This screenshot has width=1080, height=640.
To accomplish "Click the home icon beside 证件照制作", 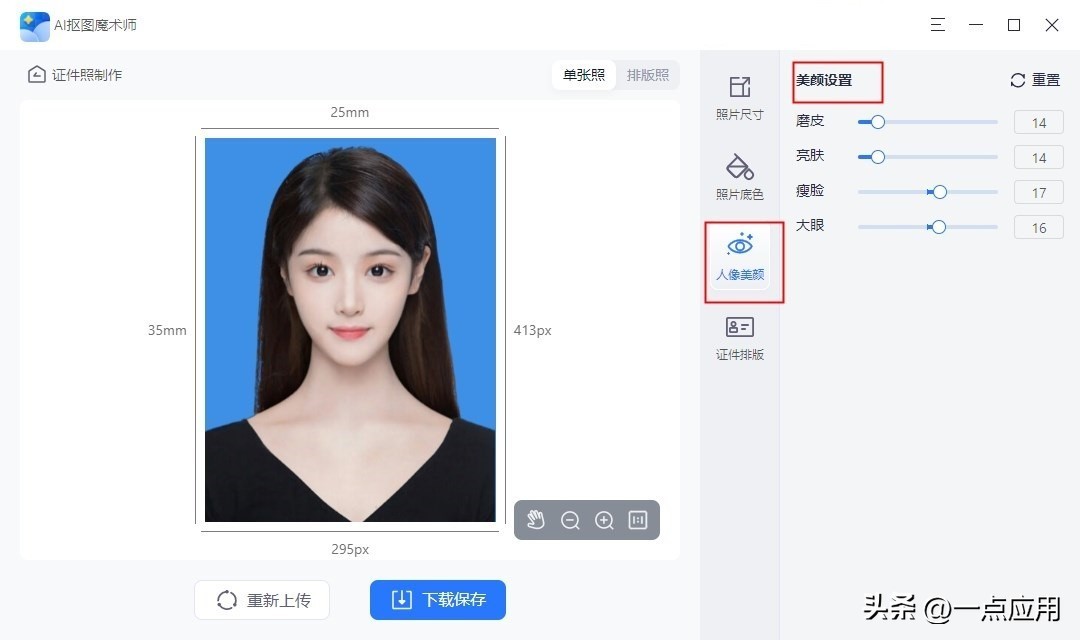I will 37,74.
